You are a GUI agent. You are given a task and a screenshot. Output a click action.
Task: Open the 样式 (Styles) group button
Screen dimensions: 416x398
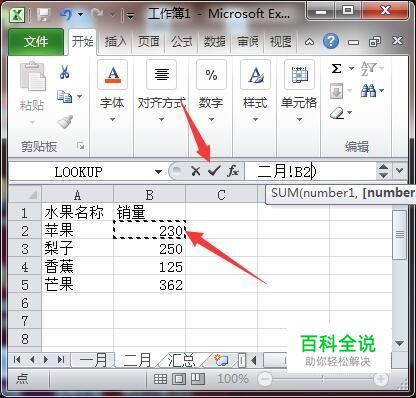tap(255, 92)
